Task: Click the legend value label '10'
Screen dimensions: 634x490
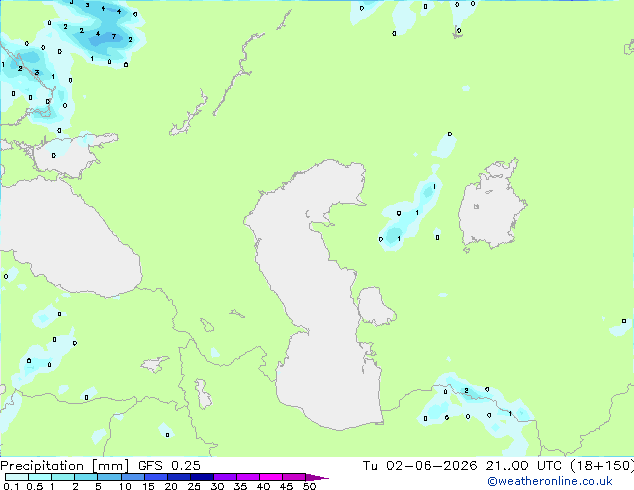Action: pos(125,486)
